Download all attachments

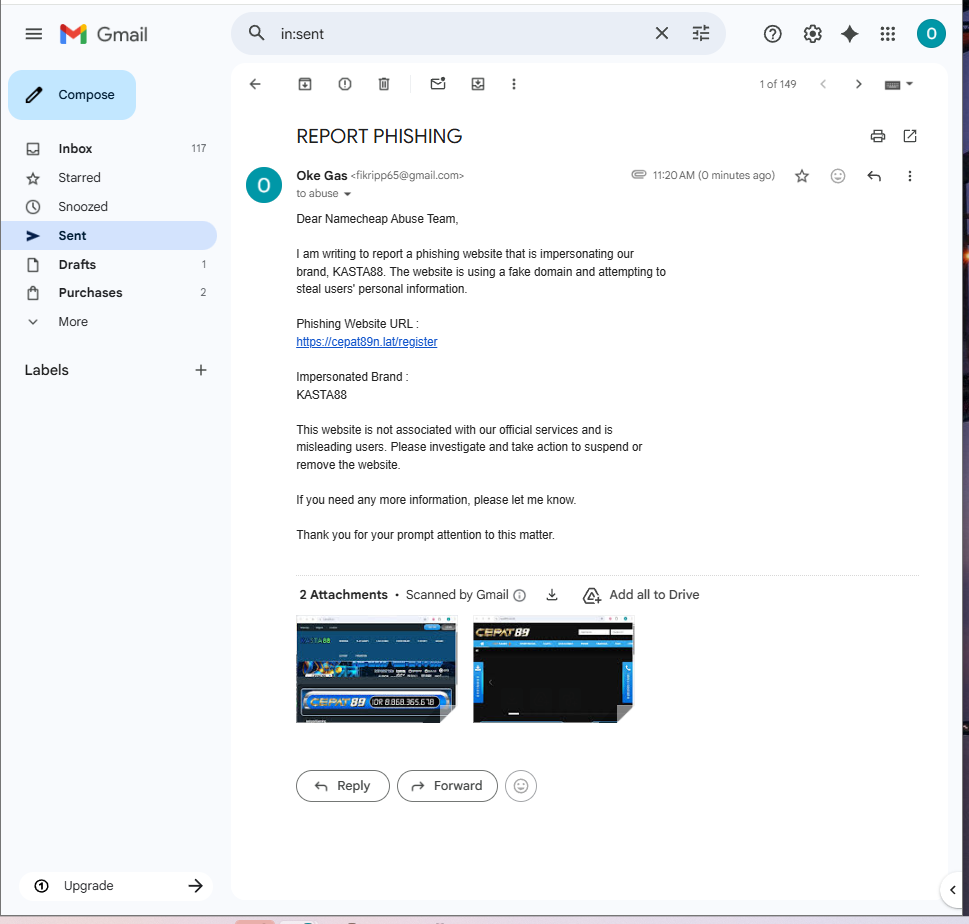552,595
